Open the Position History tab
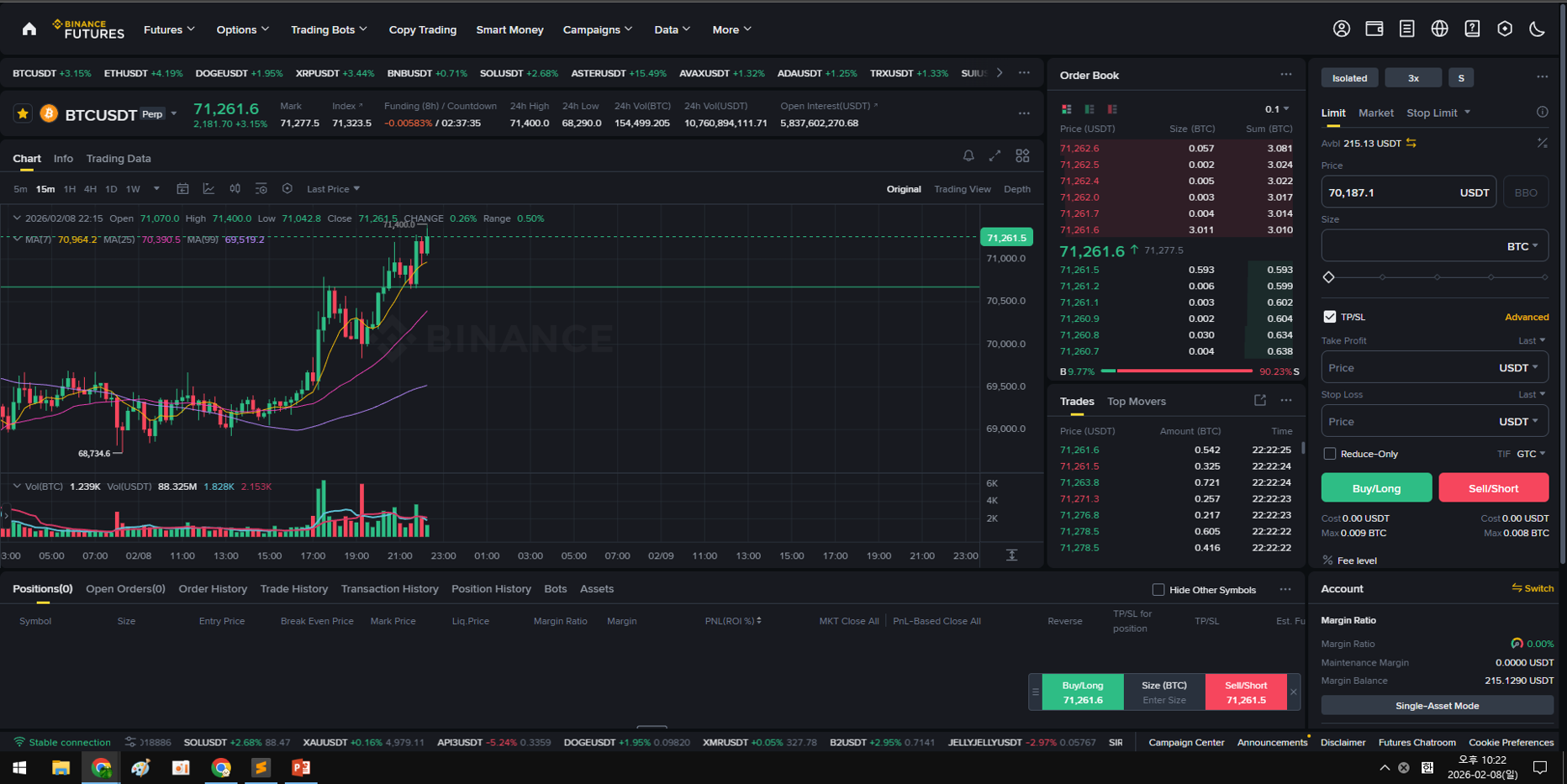The height and width of the screenshot is (784, 1567). [491, 589]
